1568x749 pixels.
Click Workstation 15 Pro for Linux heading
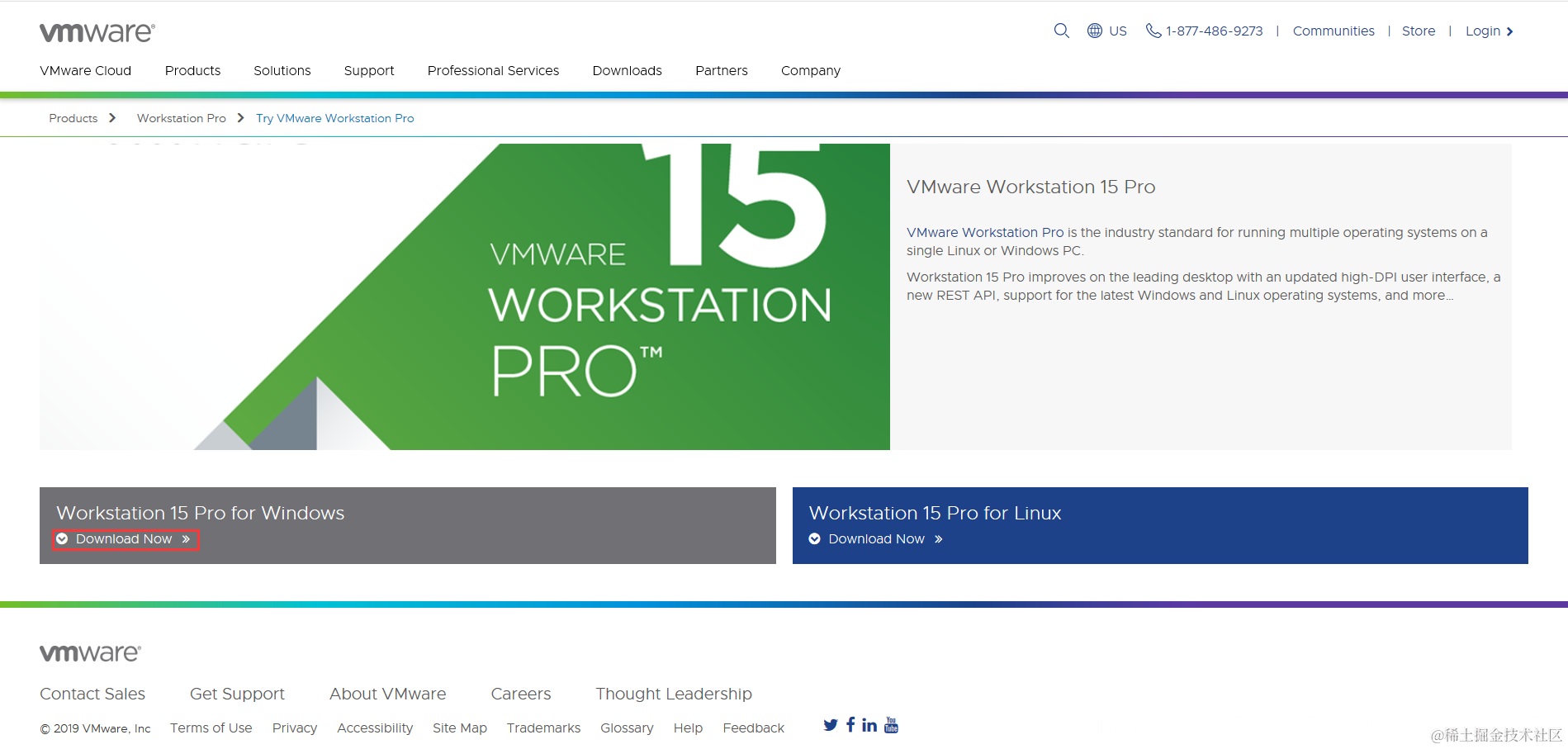coord(935,513)
